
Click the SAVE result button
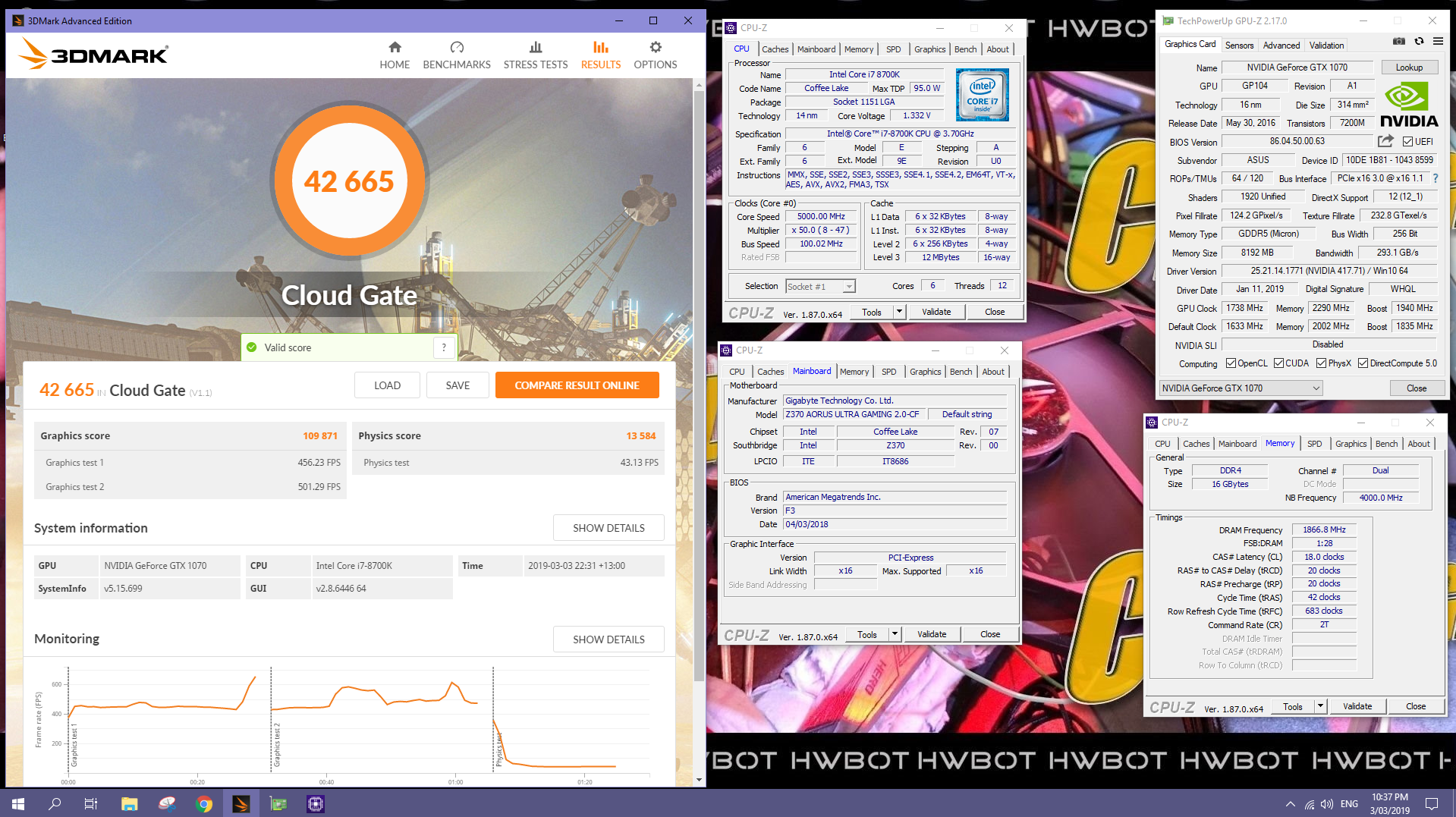[458, 385]
